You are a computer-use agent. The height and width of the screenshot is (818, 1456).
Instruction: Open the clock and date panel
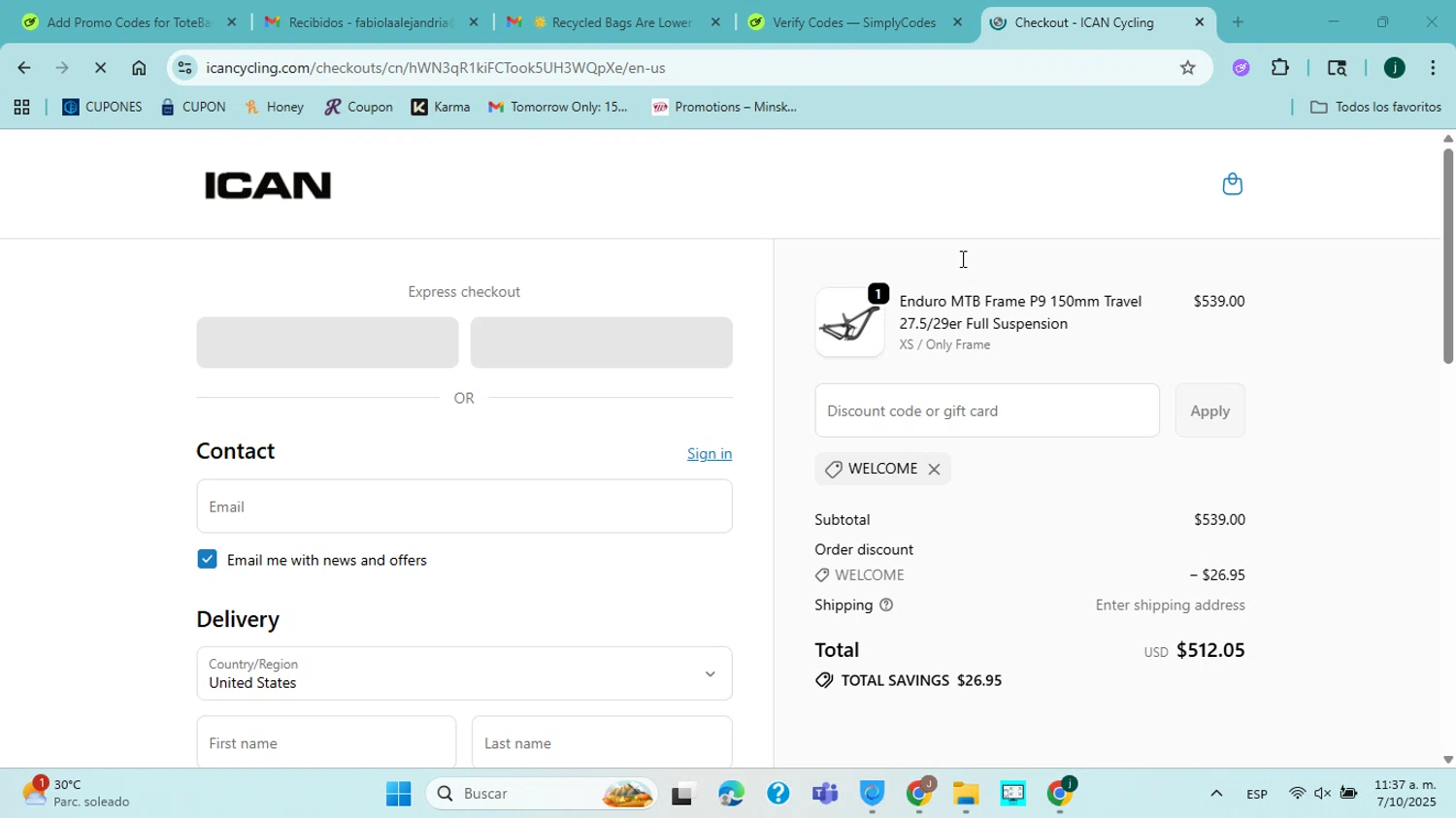coord(1405,794)
